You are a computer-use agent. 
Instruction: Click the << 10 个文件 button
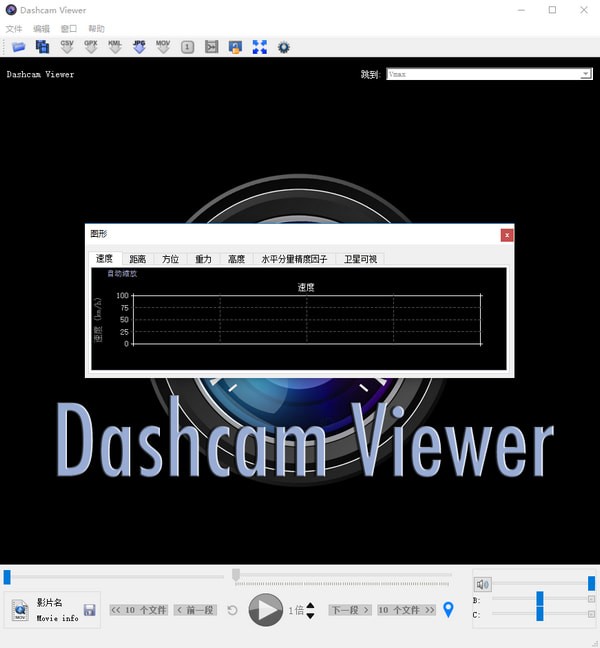[138, 610]
